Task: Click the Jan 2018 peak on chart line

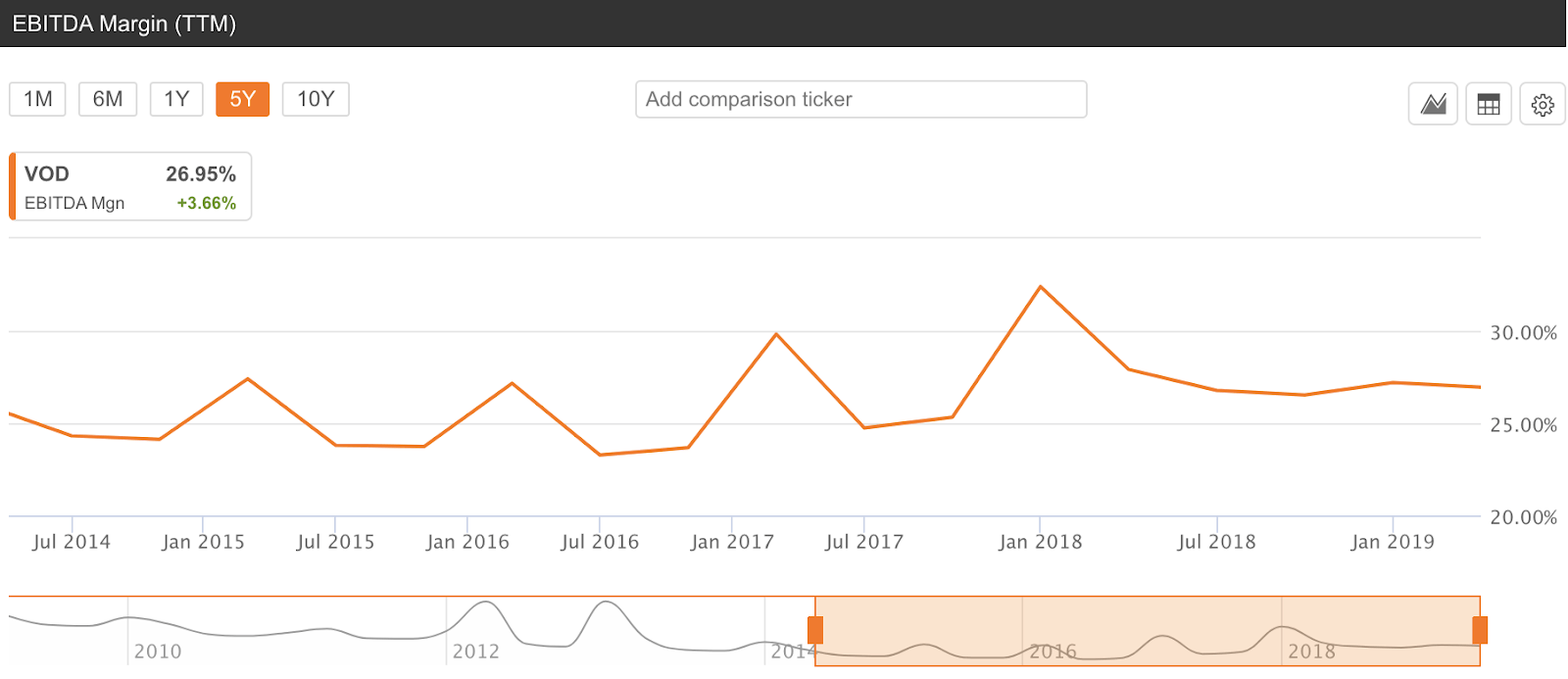Action: tap(1040, 287)
